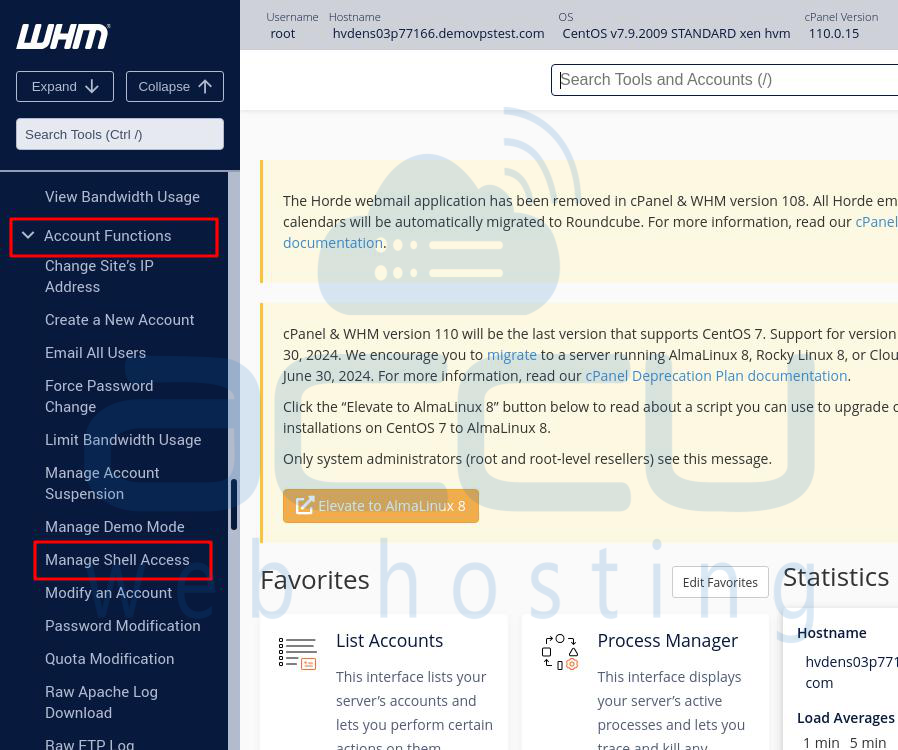
Task: Open the List Accounts favorite title
Action: [x=389, y=641]
